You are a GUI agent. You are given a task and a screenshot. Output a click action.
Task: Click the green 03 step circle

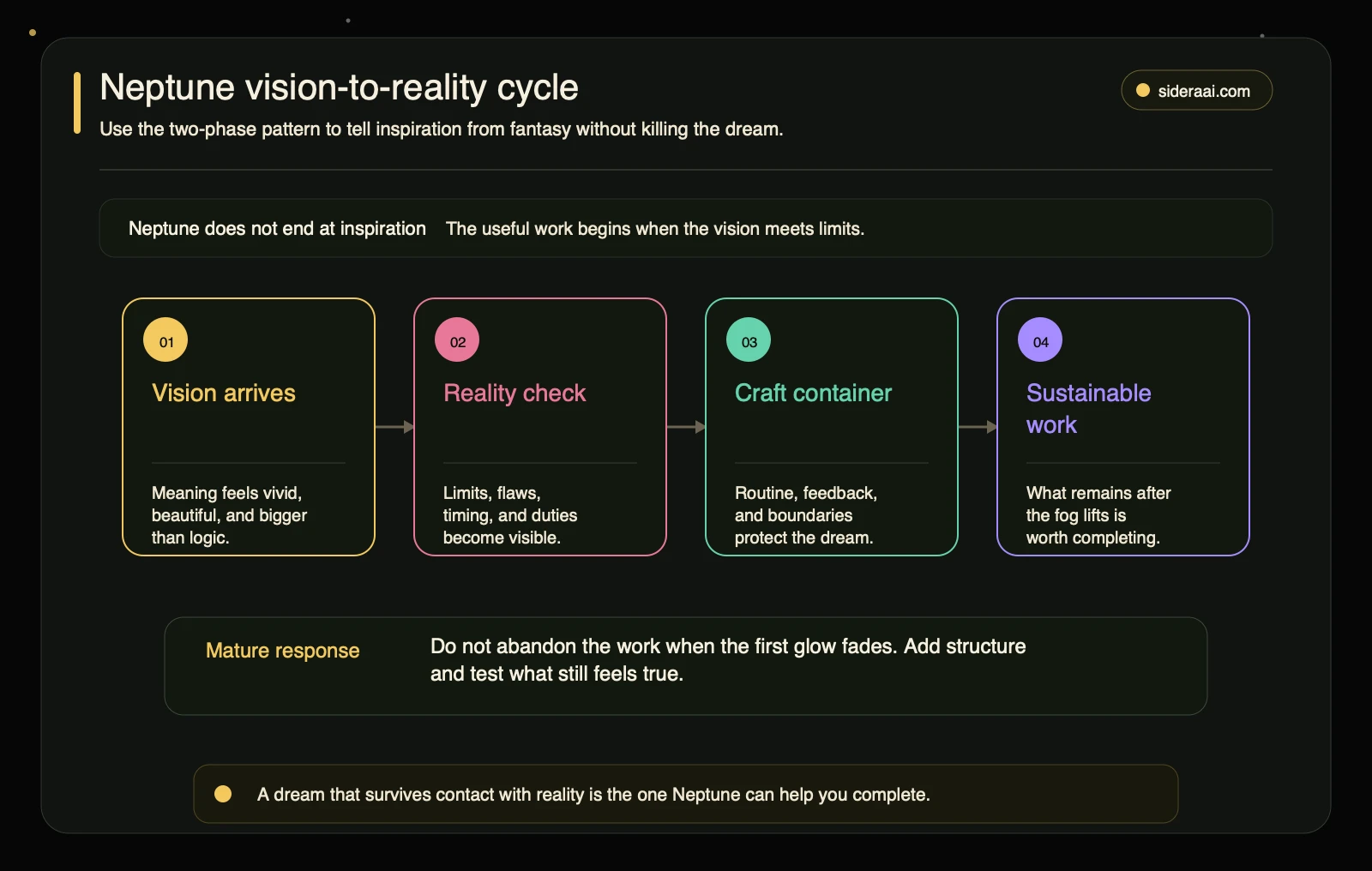click(749, 340)
